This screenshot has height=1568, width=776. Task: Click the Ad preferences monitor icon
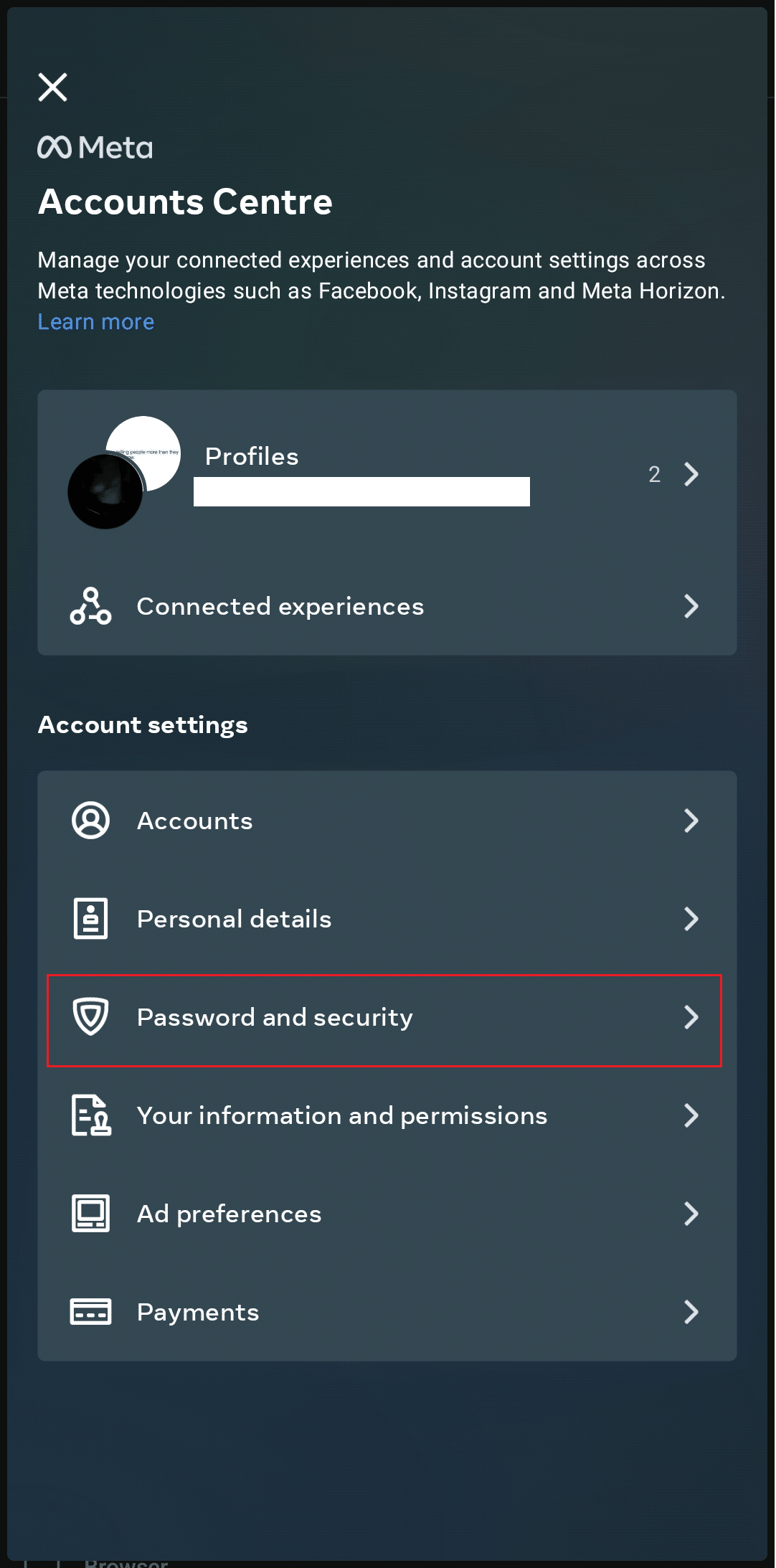[90, 1214]
